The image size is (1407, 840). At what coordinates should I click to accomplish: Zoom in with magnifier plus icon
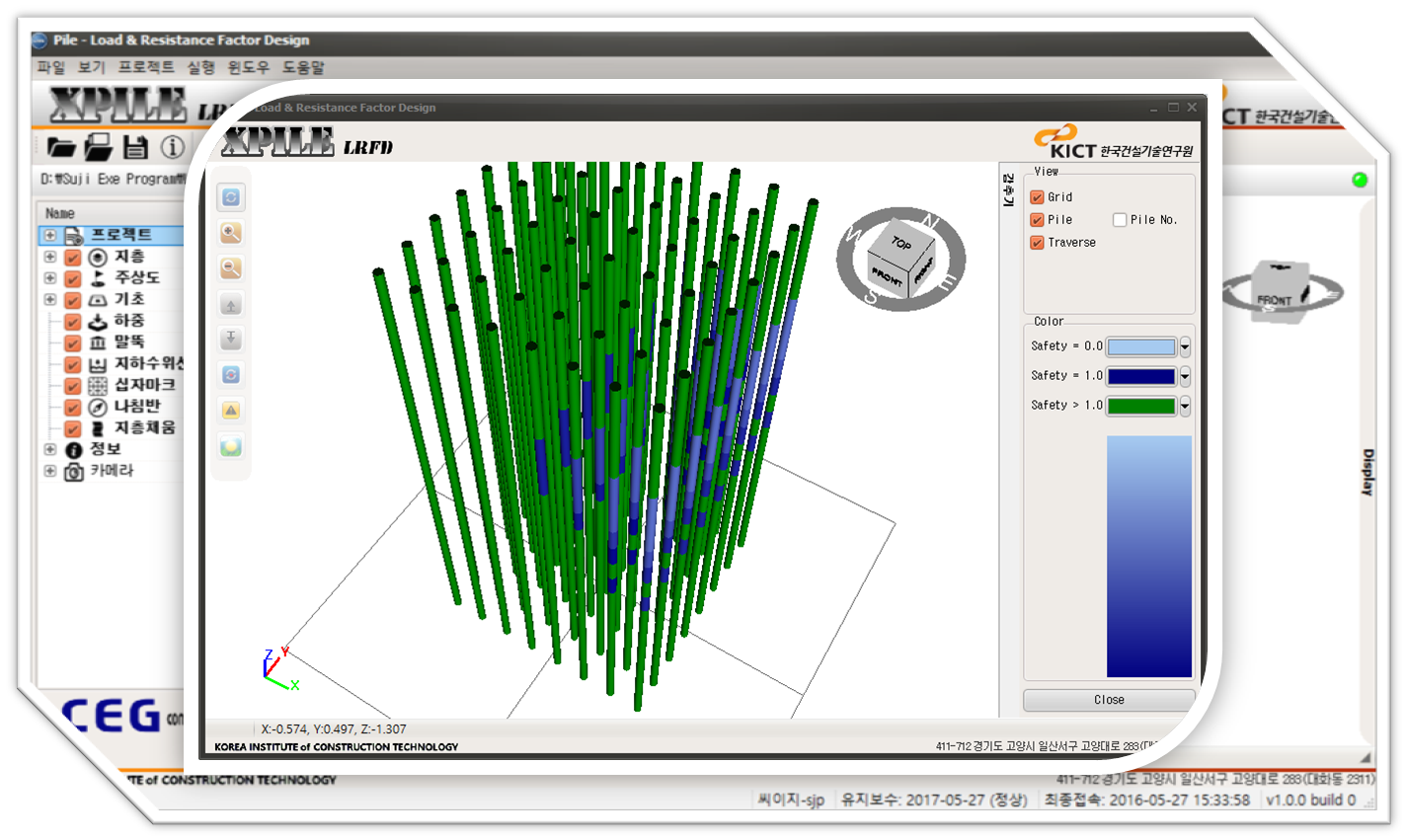(231, 233)
